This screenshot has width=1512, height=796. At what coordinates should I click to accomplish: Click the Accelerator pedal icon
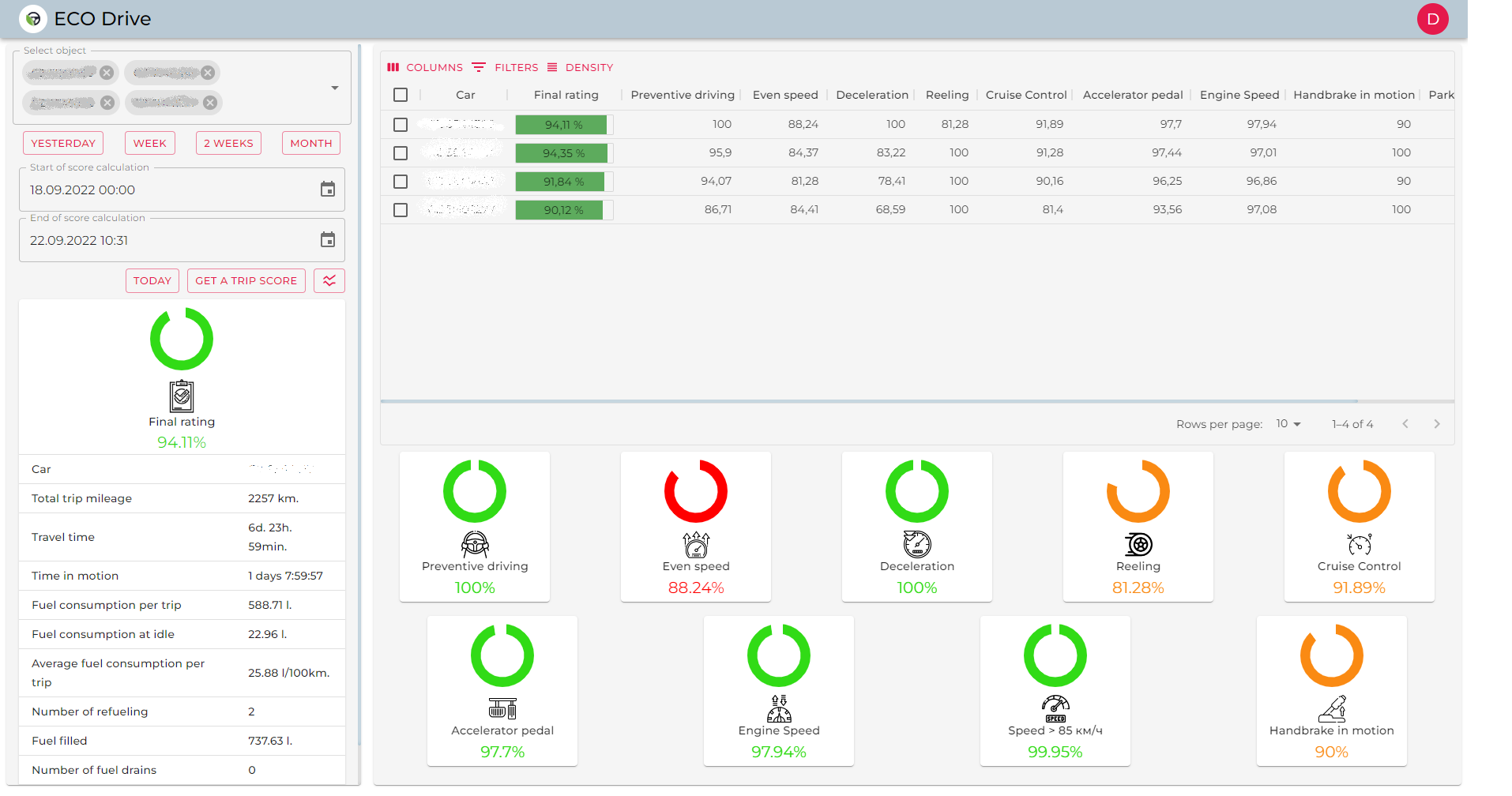click(502, 709)
